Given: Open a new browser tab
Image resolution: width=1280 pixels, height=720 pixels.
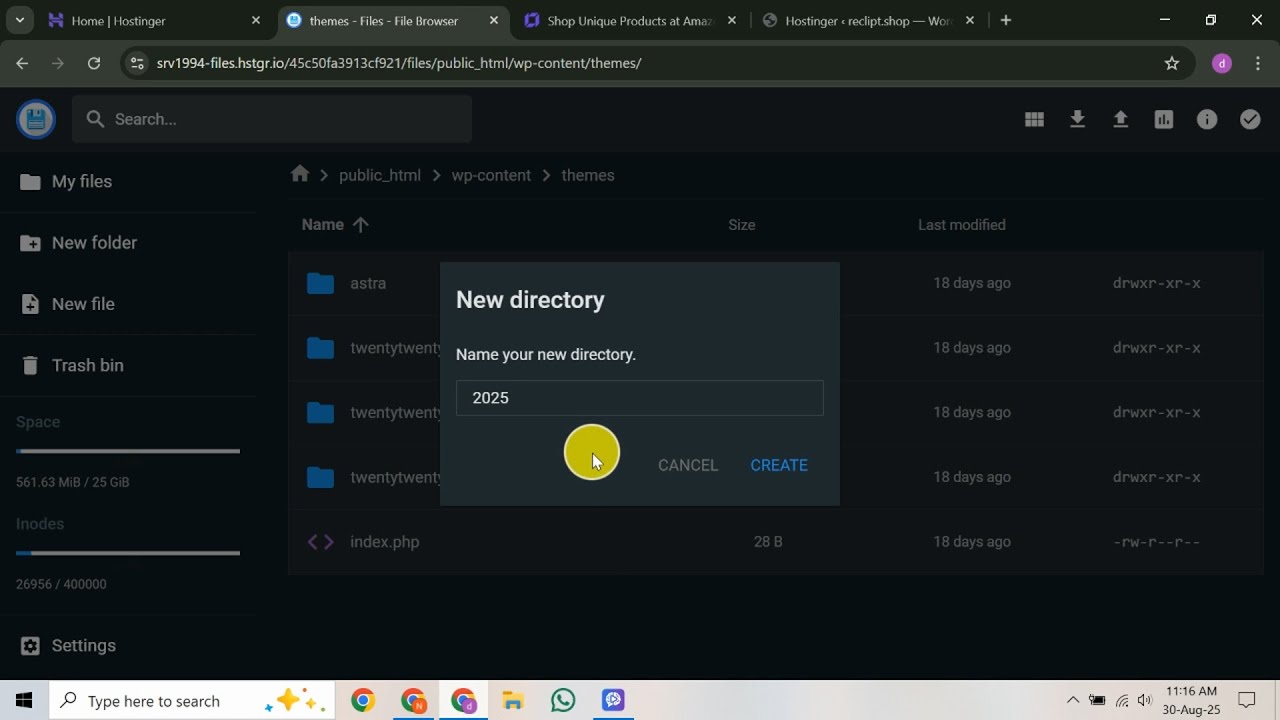Looking at the screenshot, I should pos(1006,20).
